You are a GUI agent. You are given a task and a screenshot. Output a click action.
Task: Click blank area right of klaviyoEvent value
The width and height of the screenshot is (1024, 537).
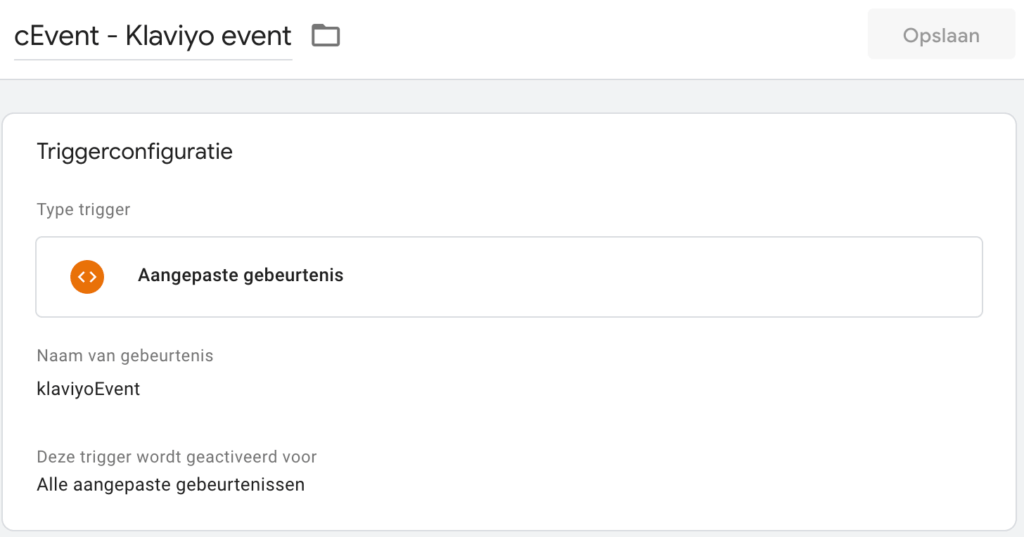500,389
